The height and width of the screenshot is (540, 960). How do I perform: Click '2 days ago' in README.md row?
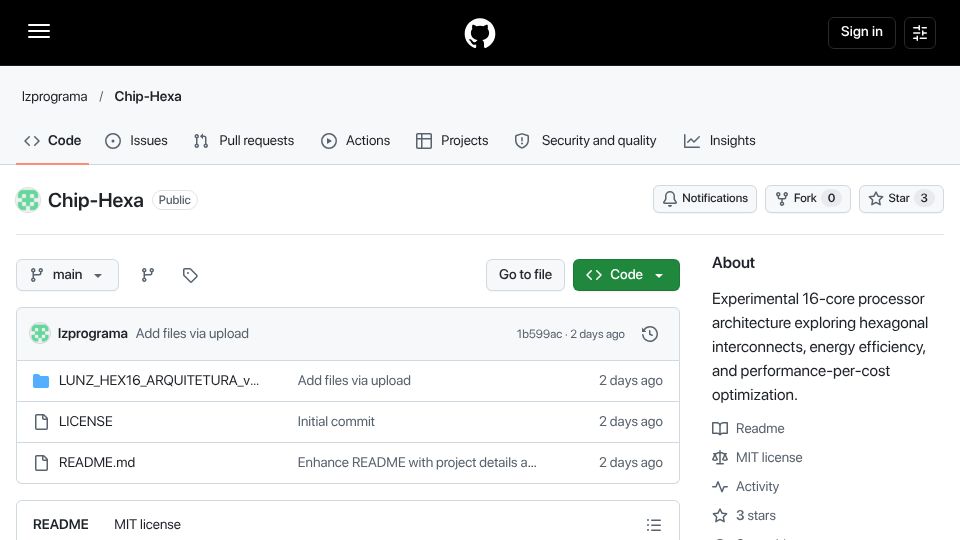tap(631, 463)
